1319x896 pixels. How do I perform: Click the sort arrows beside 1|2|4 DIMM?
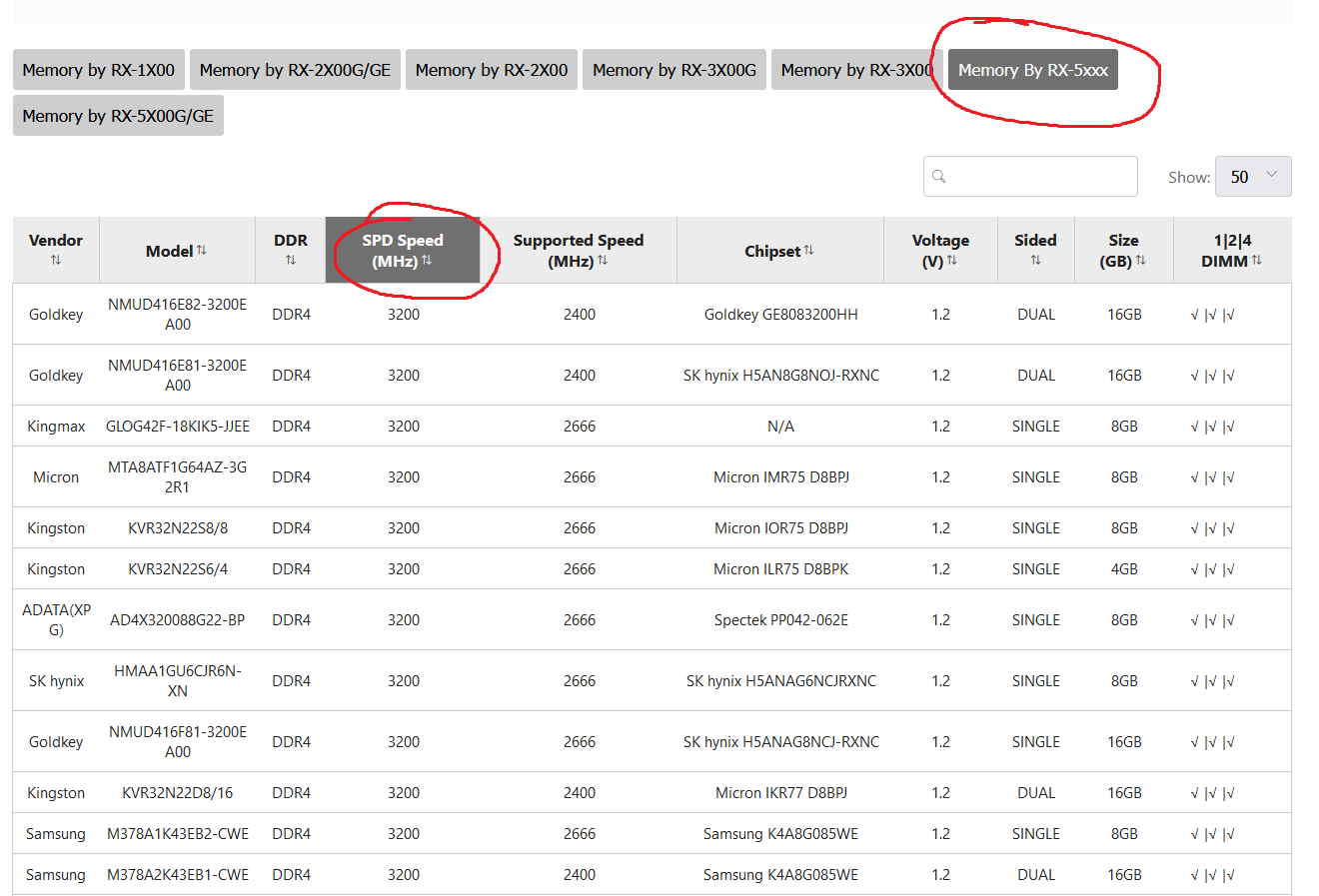pos(1257,261)
